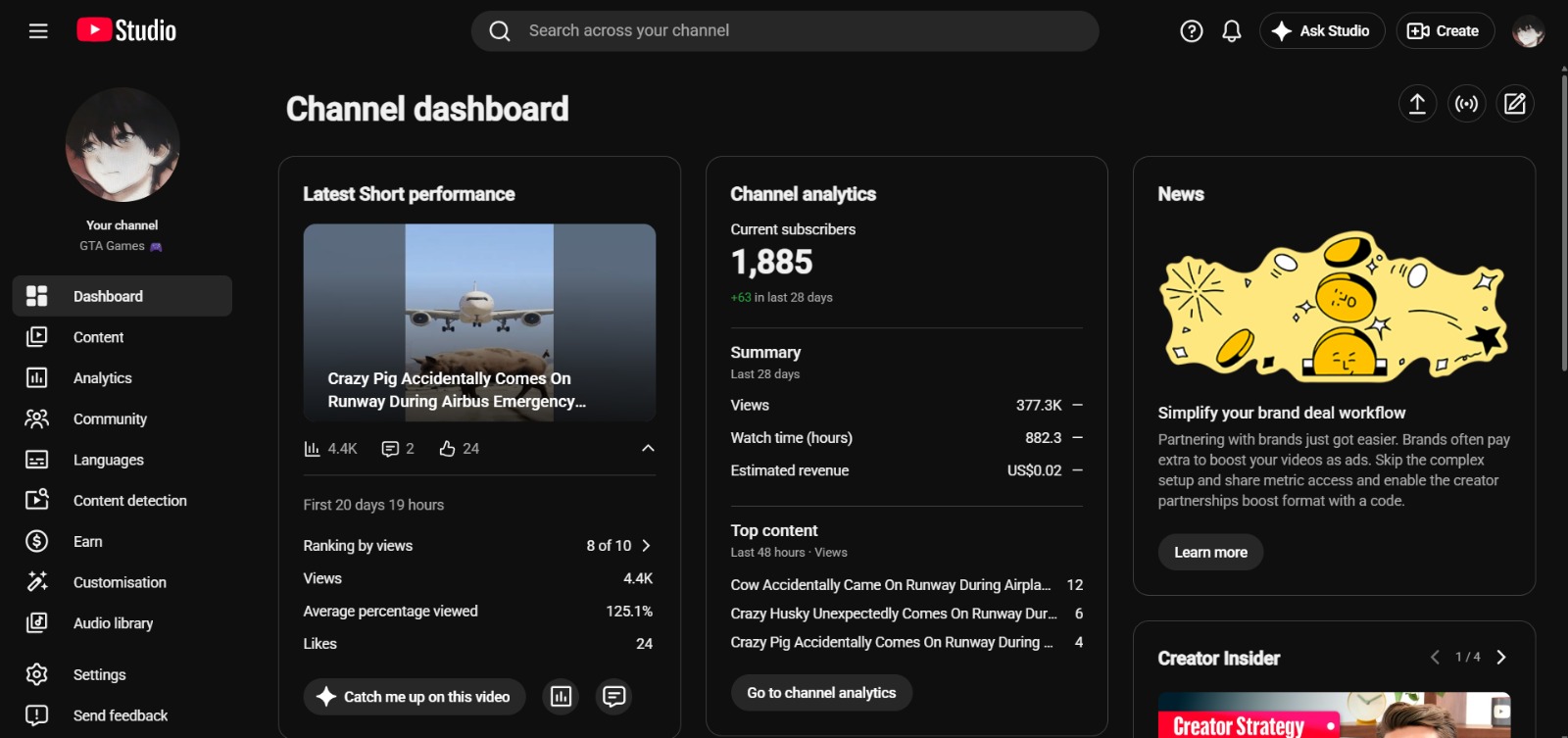The height and width of the screenshot is (738, 1568).
Task: Open the help question mark icon
Action: pos(1191,31)
